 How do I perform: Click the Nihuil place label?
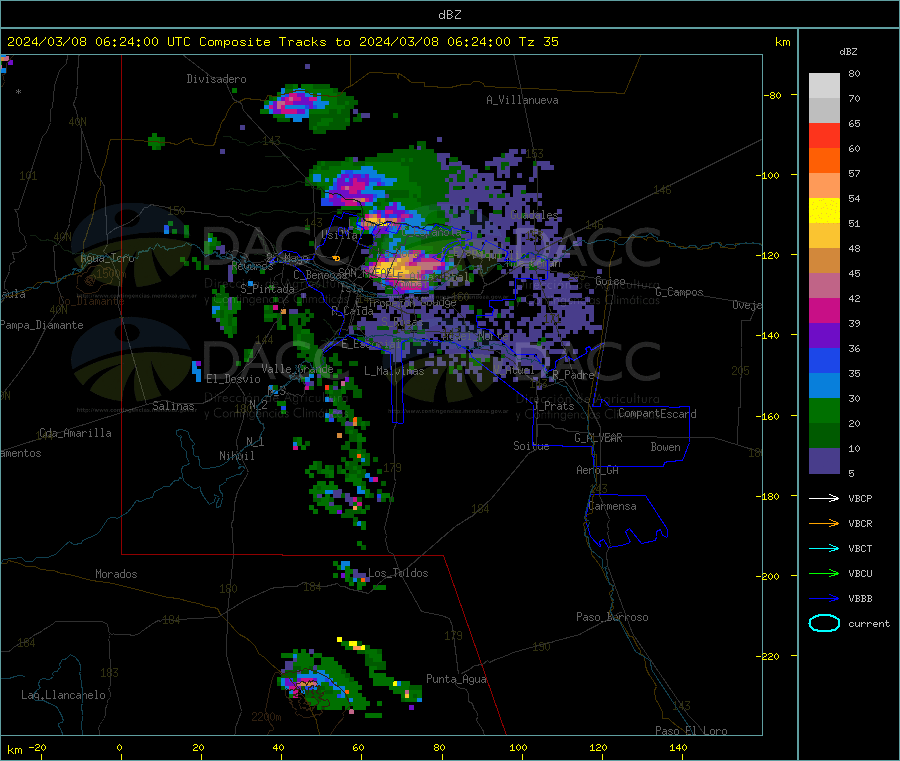coord(236,456)
